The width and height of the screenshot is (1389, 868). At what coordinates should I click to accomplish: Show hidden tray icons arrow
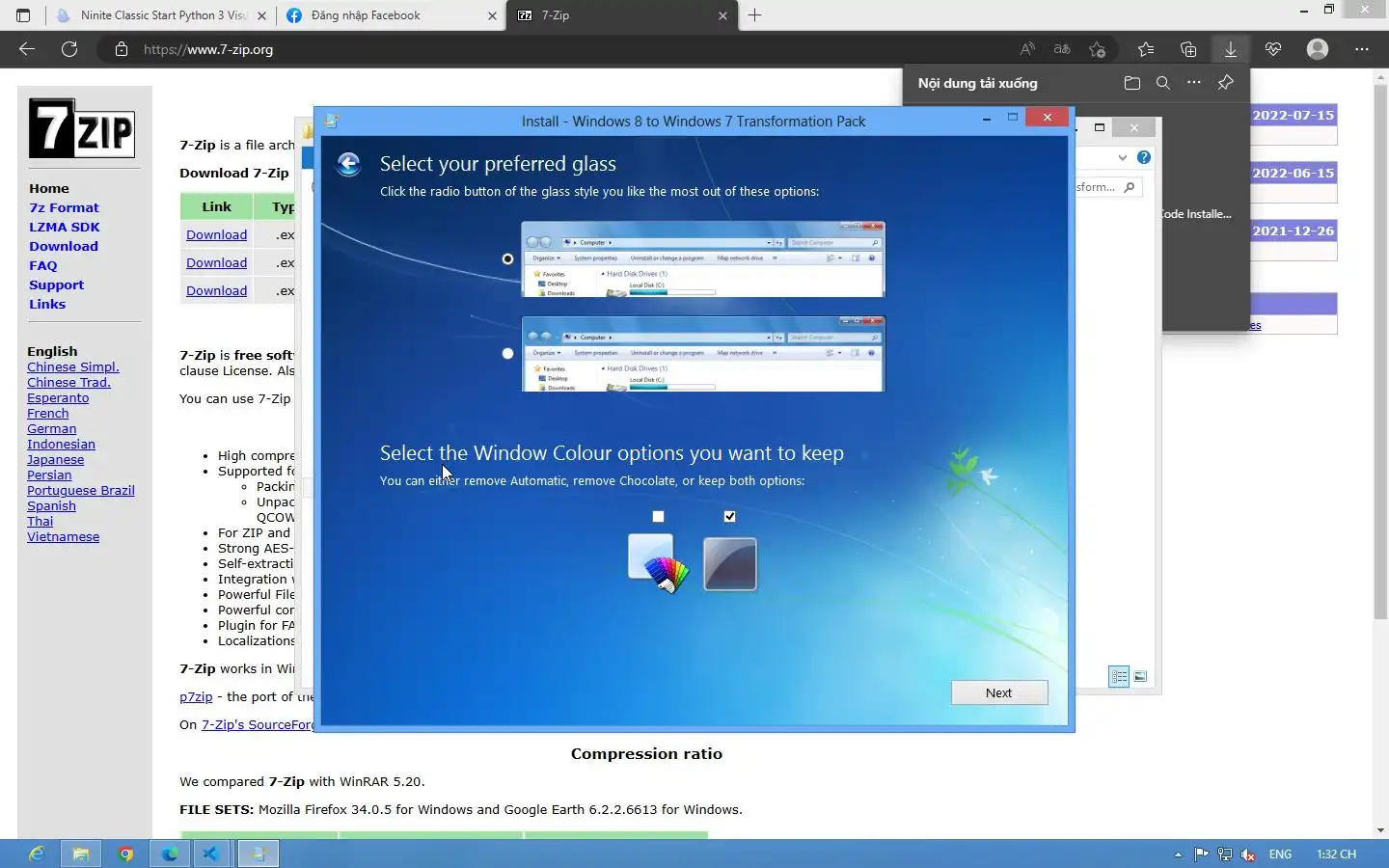[x=1178, y=854]
